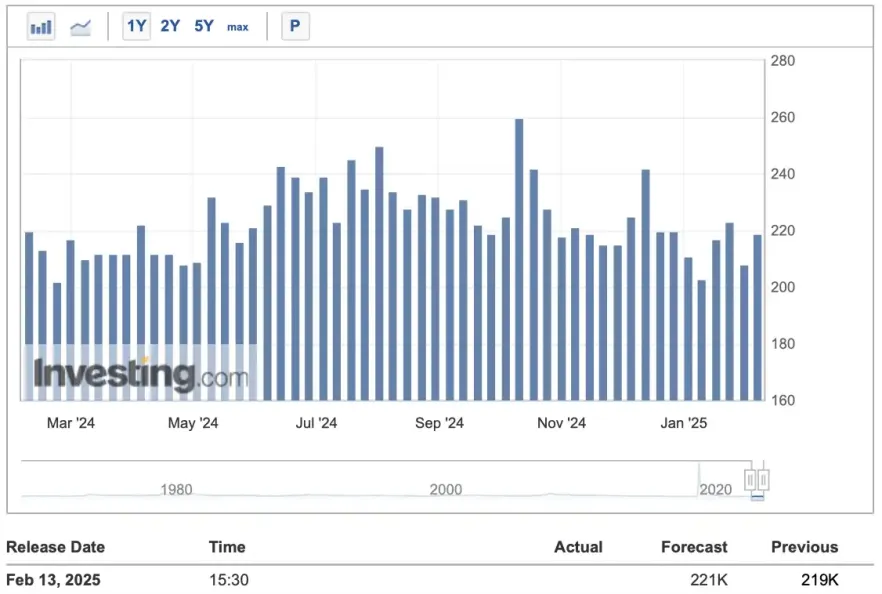Click the leftmost bar in the chart

[x=29, y=316]
